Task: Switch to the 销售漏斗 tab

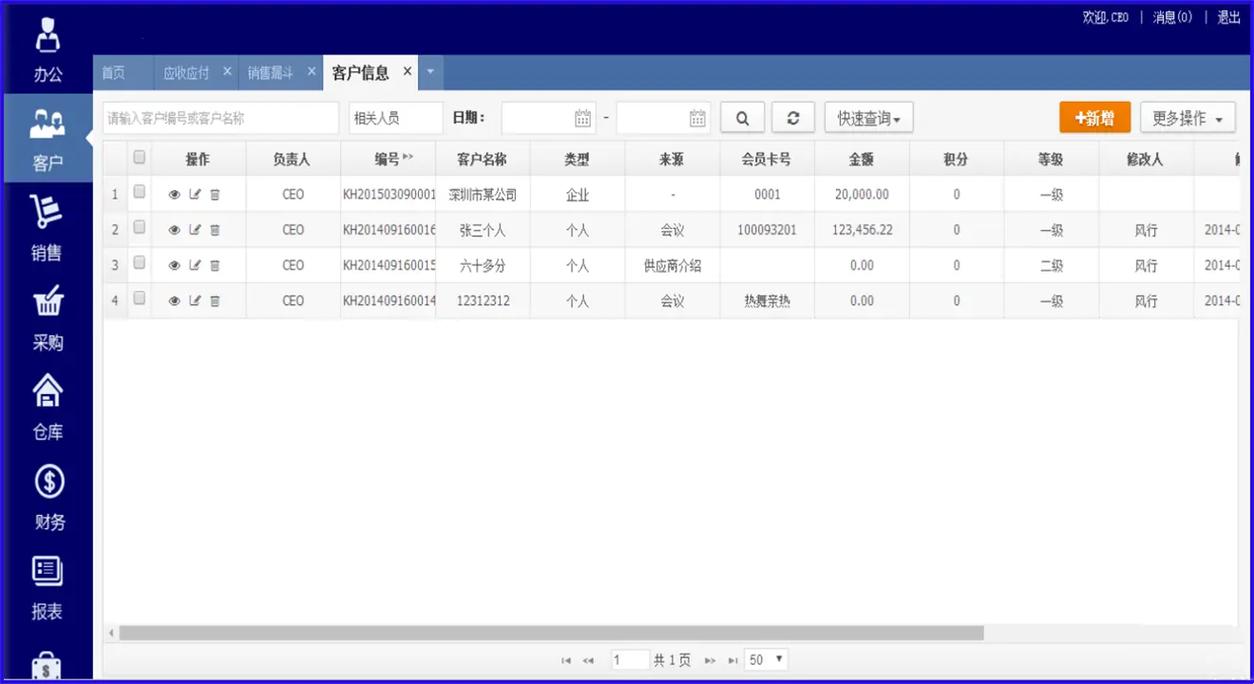Action: click(x=272, y=72)
